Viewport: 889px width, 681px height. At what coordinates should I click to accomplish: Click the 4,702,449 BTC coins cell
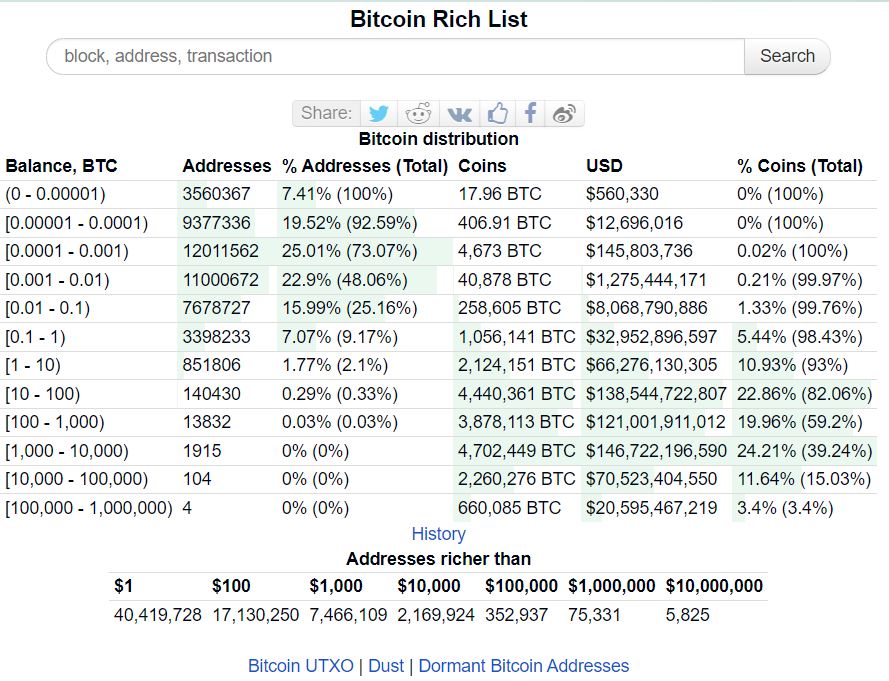pos(516,451)
